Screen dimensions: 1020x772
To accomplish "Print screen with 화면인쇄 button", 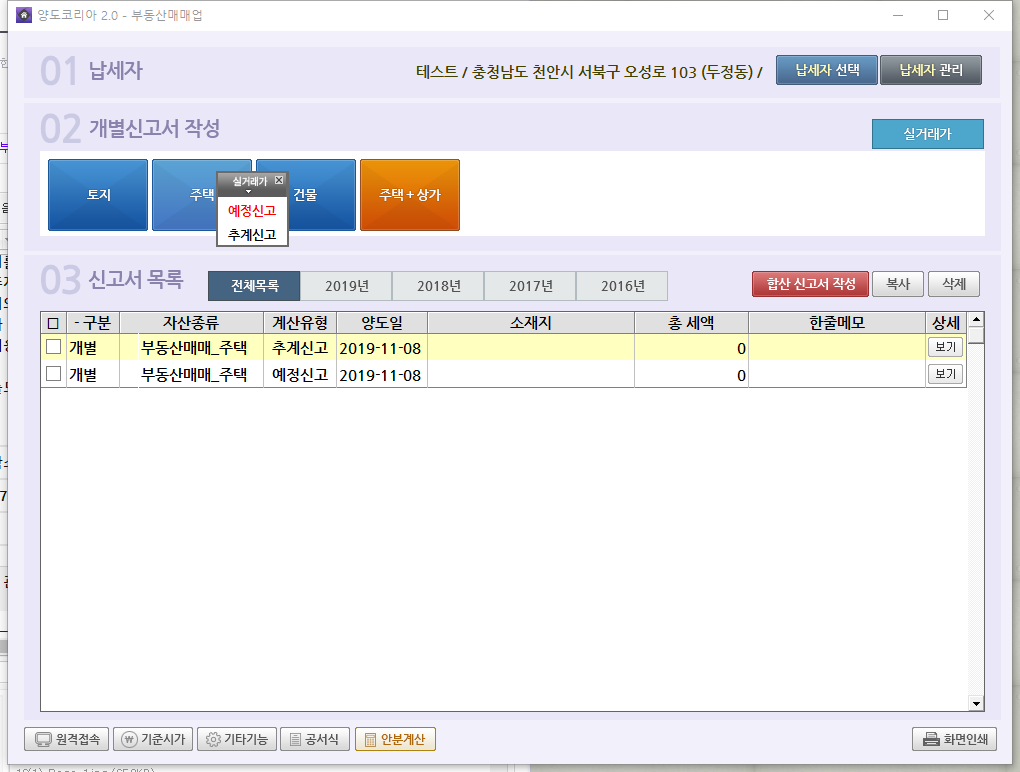I will tap(954, 740).
